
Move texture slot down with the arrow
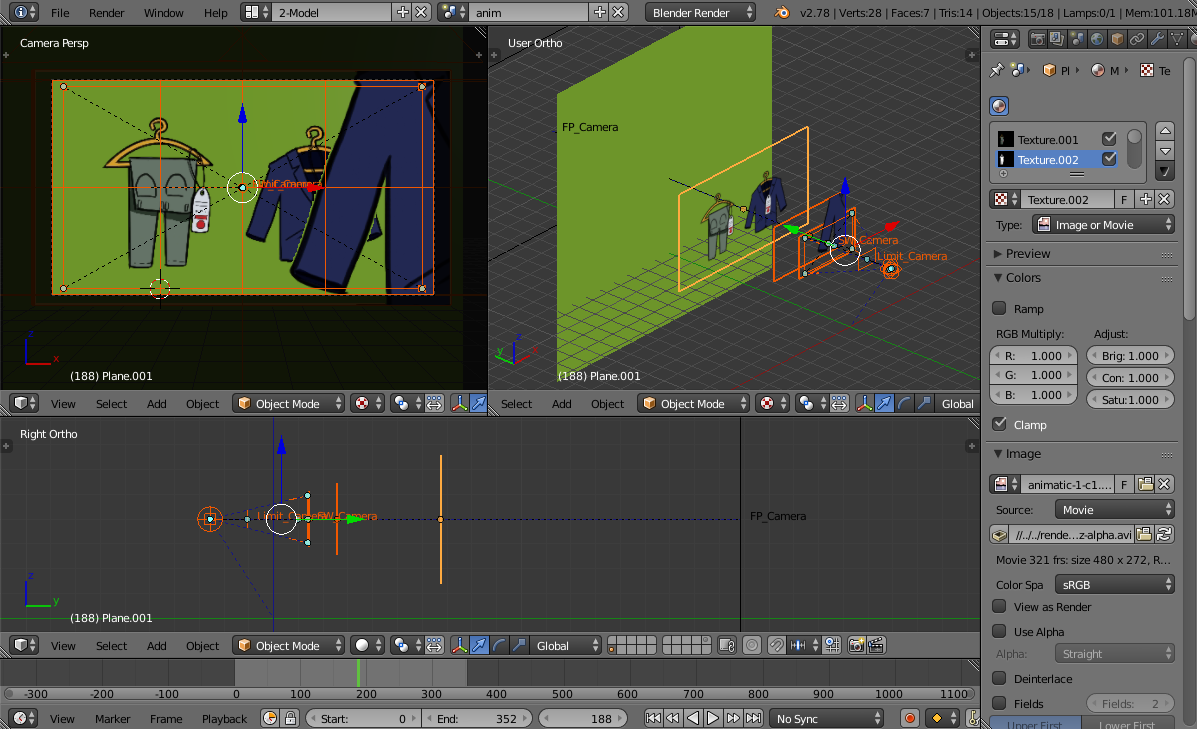pyautogui.click(x=1165, y=151)
